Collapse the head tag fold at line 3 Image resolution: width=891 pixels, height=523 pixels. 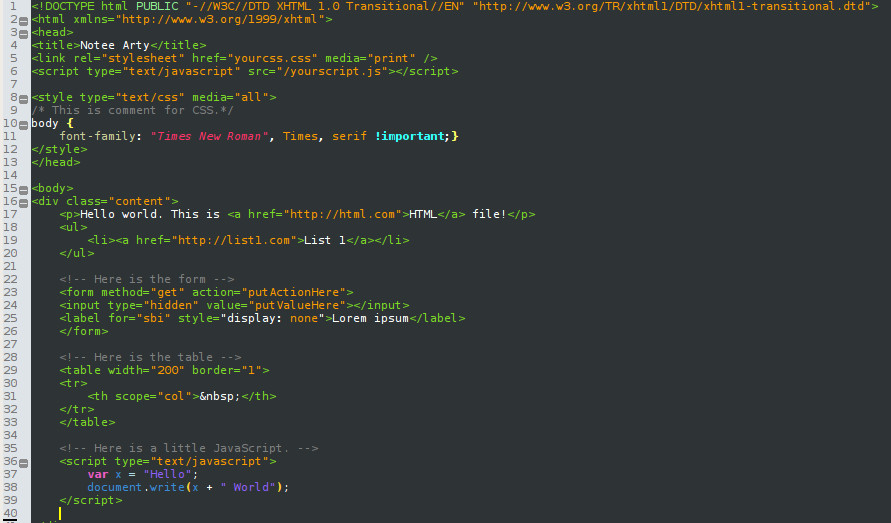click(x=23, y=34)
